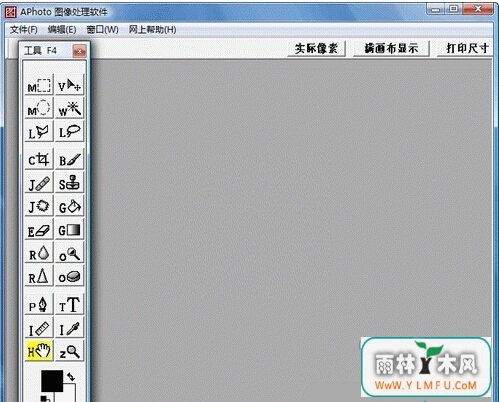Viewport: 499px width, 402px height.
Task: Choose the magic wand tool
Action: (x=69, y=108)
